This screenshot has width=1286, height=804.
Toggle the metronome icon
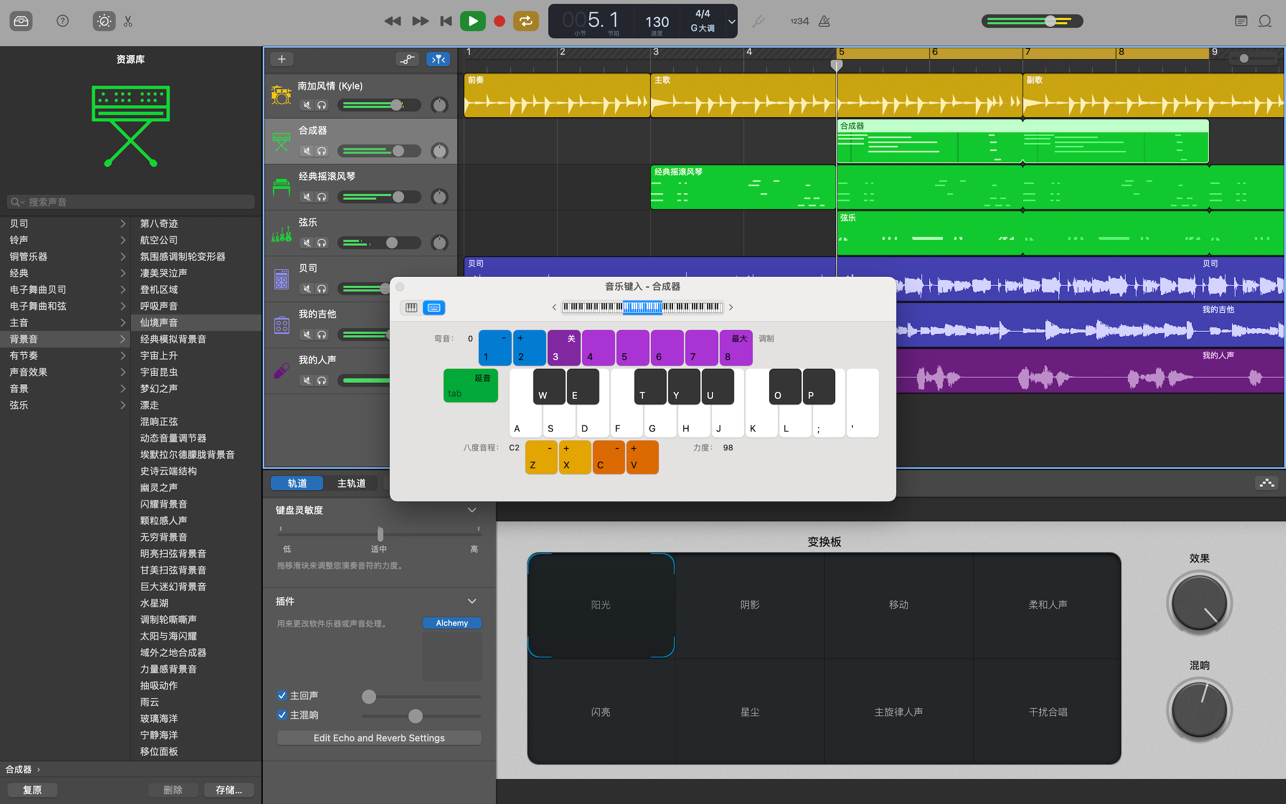(x=824, y=21)
